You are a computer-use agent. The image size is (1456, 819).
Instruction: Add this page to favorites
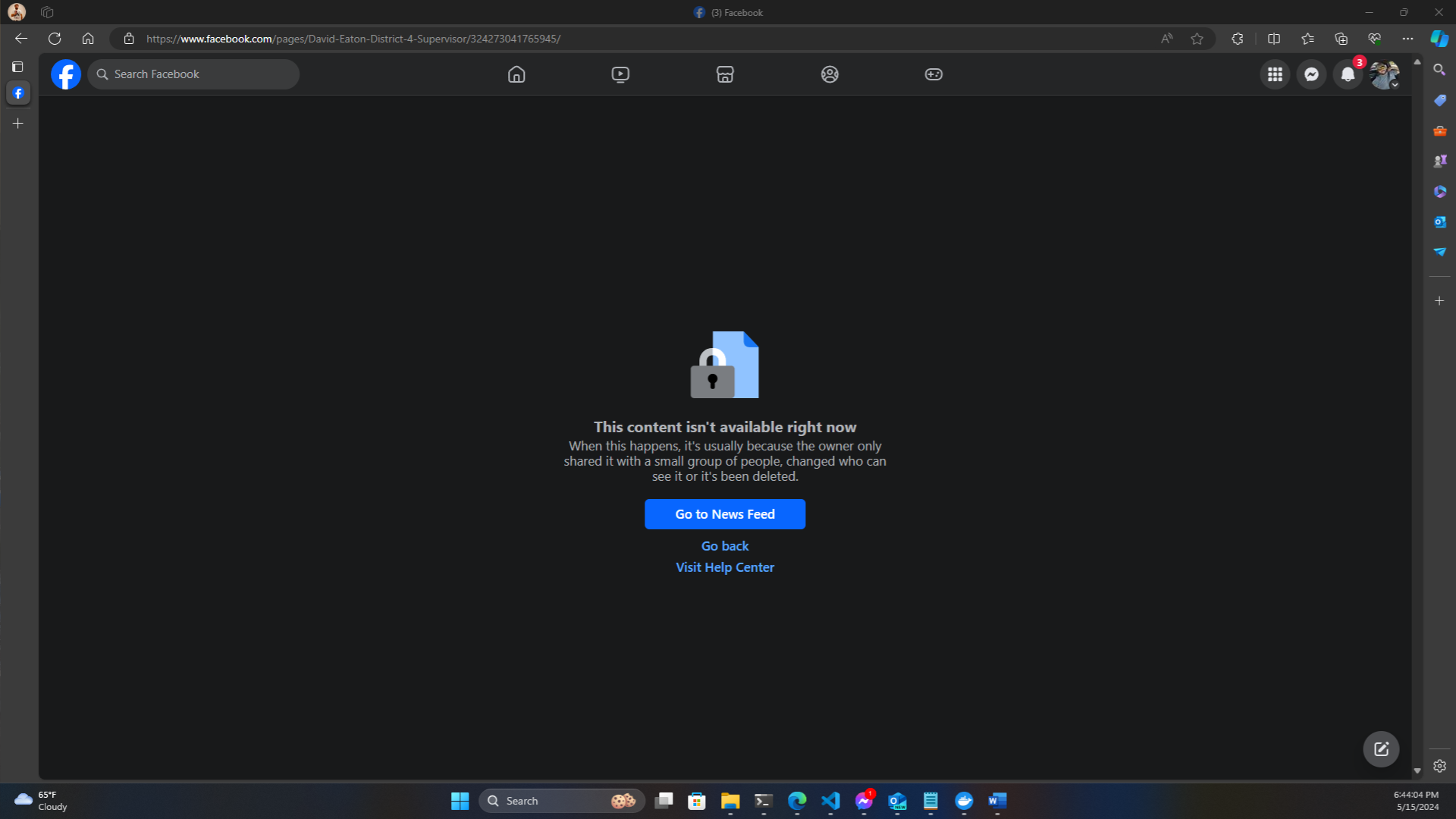(x=1197, y=39)
